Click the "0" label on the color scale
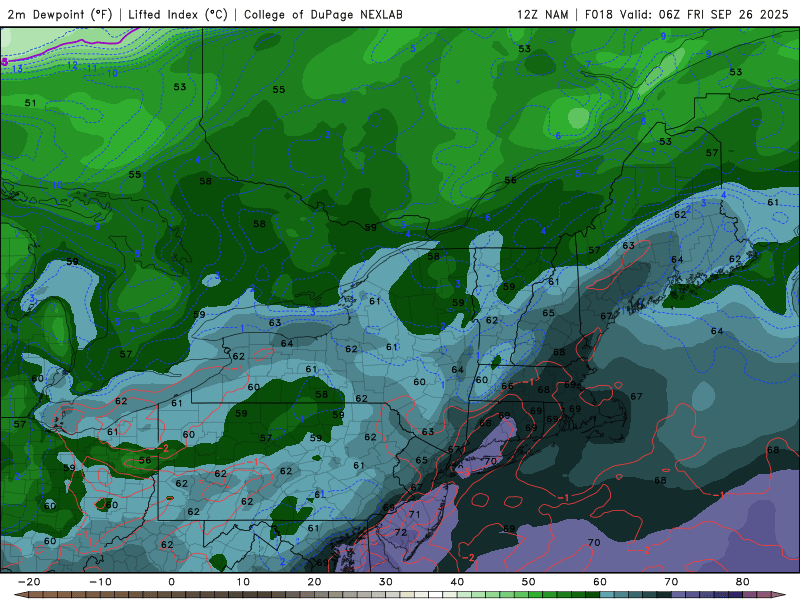Screen dimensions: 800x600 [171, 582]
